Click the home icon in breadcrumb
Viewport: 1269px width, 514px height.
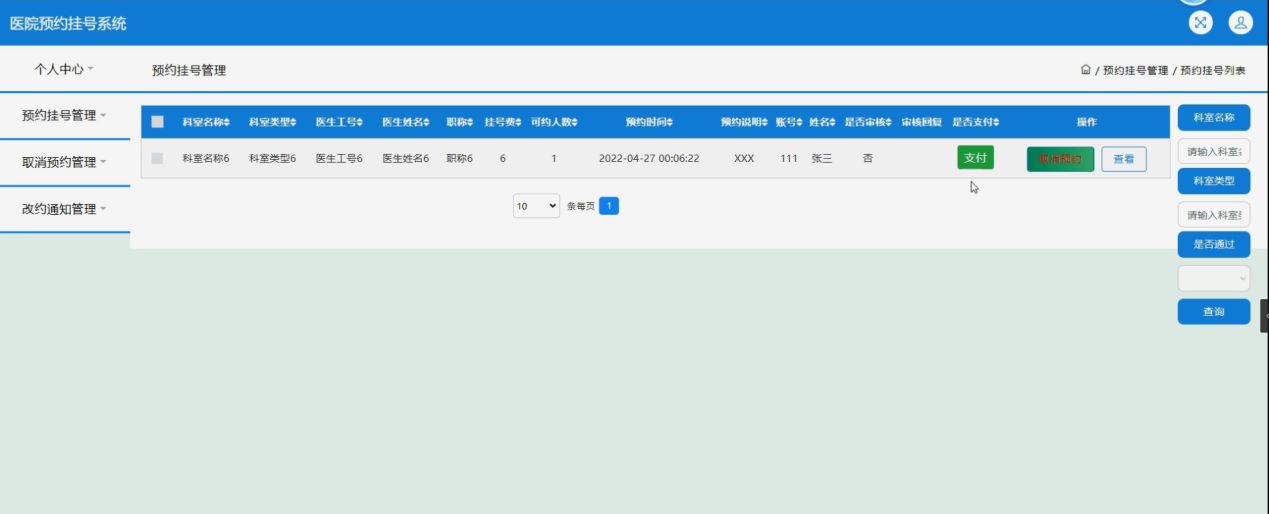point(1085,70)
